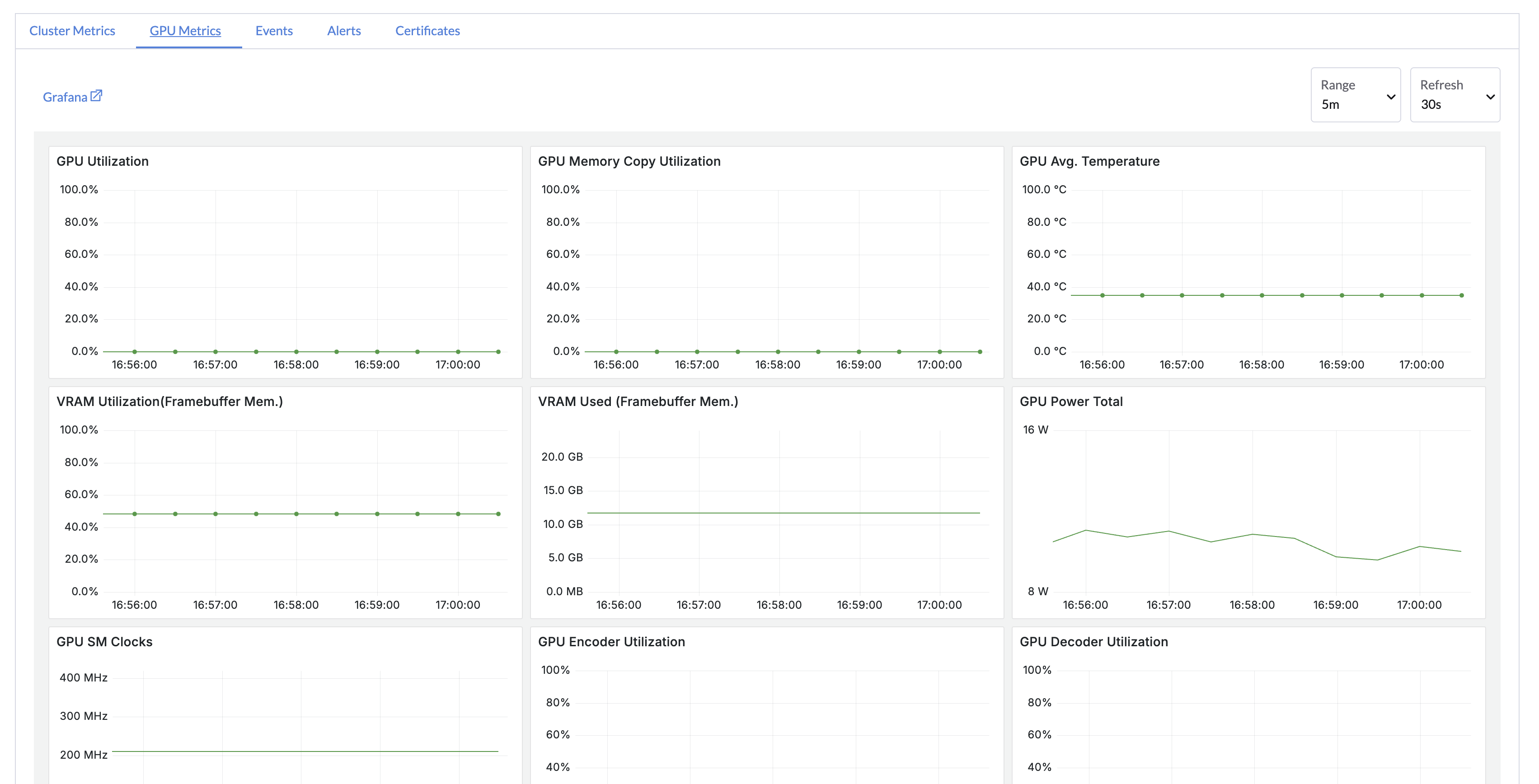Click the 200 MHz label in GPU SM Clocks

click(84, 755)
